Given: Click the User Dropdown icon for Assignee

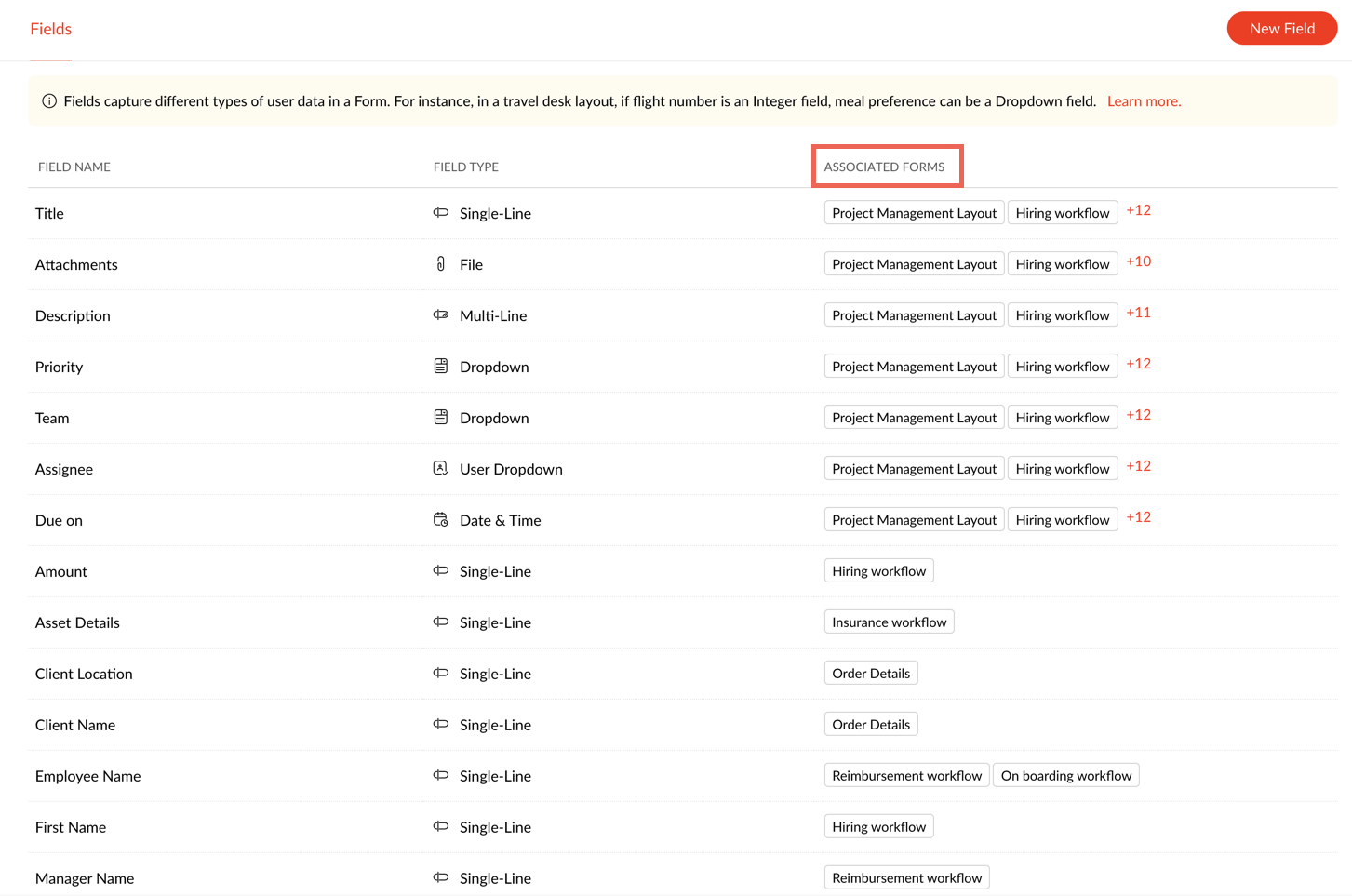Looking at the screenshot, I should [x=441, y=469].
